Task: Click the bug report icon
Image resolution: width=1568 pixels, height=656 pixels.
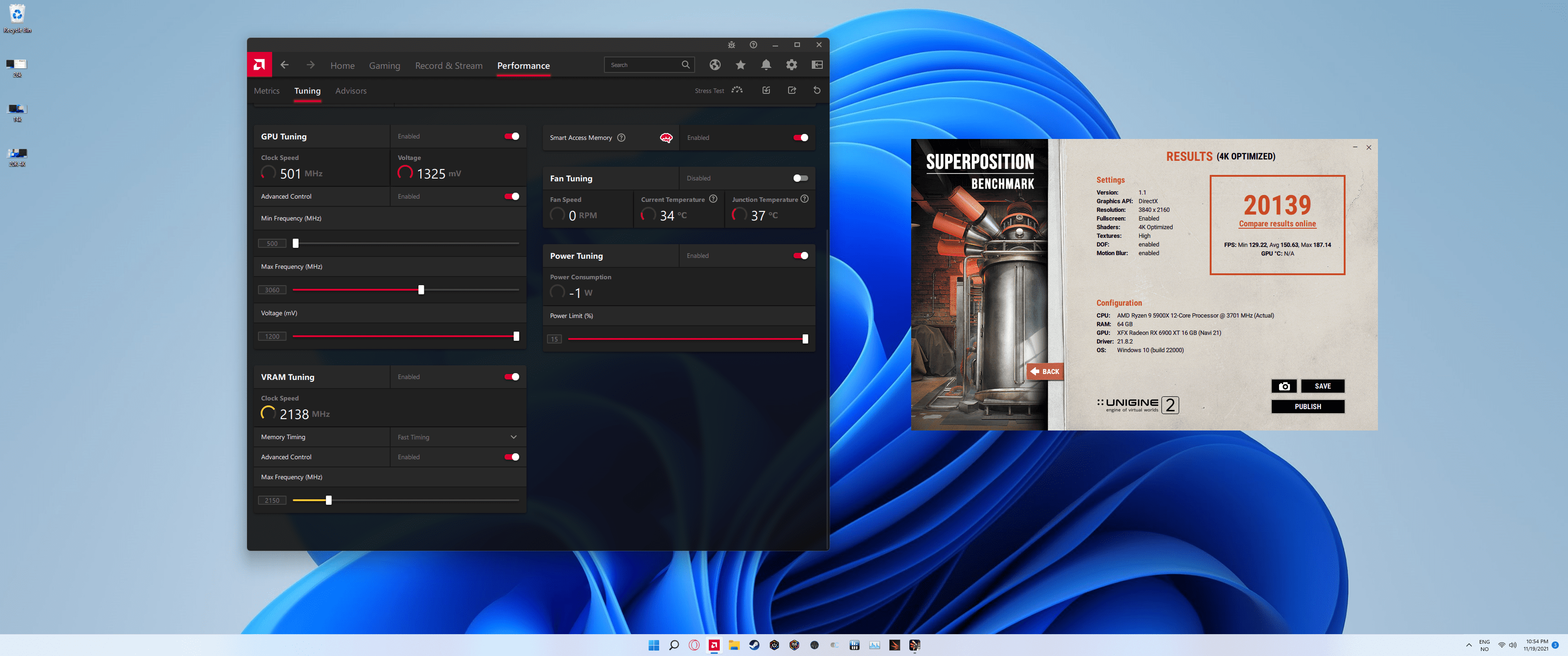Action: click(732, 45)
